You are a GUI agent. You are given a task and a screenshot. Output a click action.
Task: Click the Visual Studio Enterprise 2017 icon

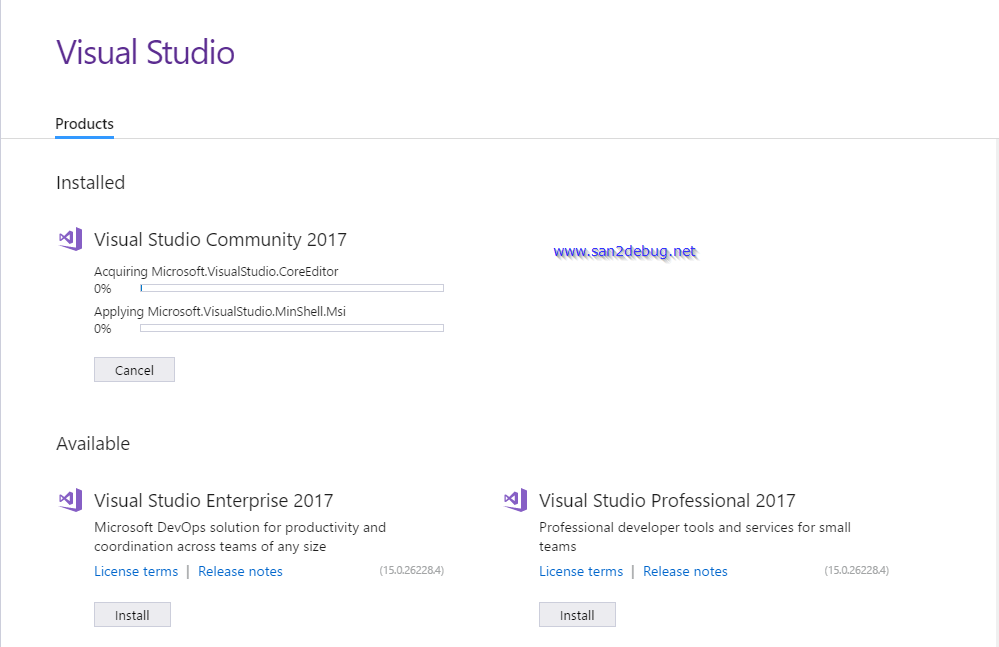69,500
